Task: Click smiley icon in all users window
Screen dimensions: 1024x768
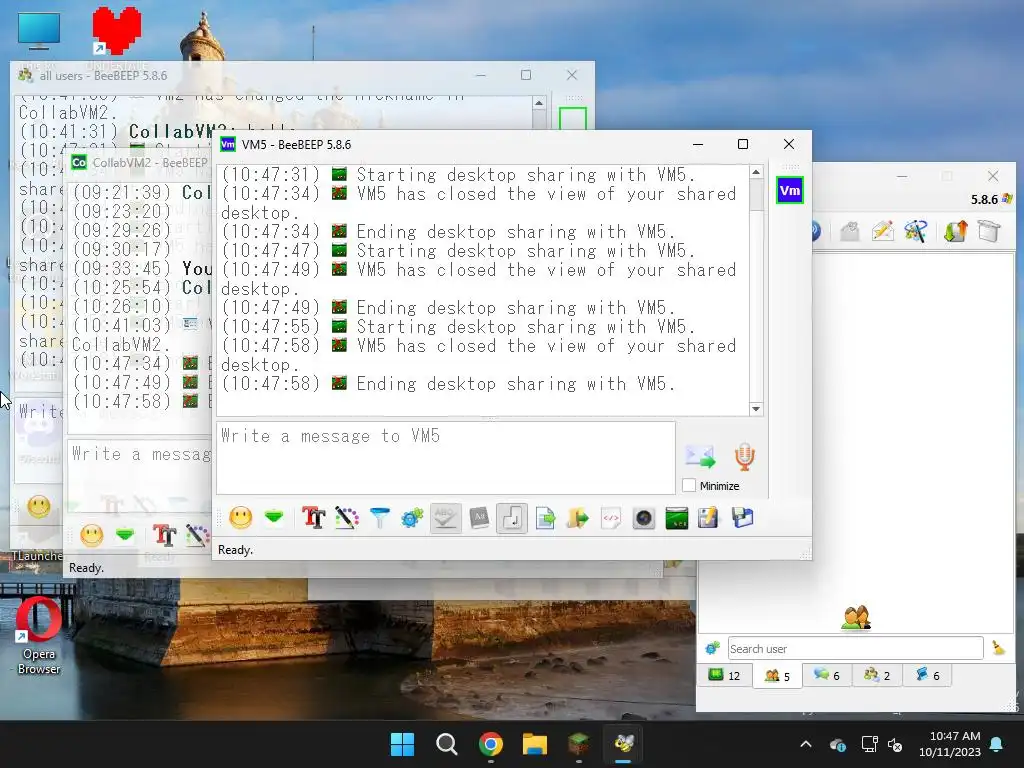Action: pos(39,506)
